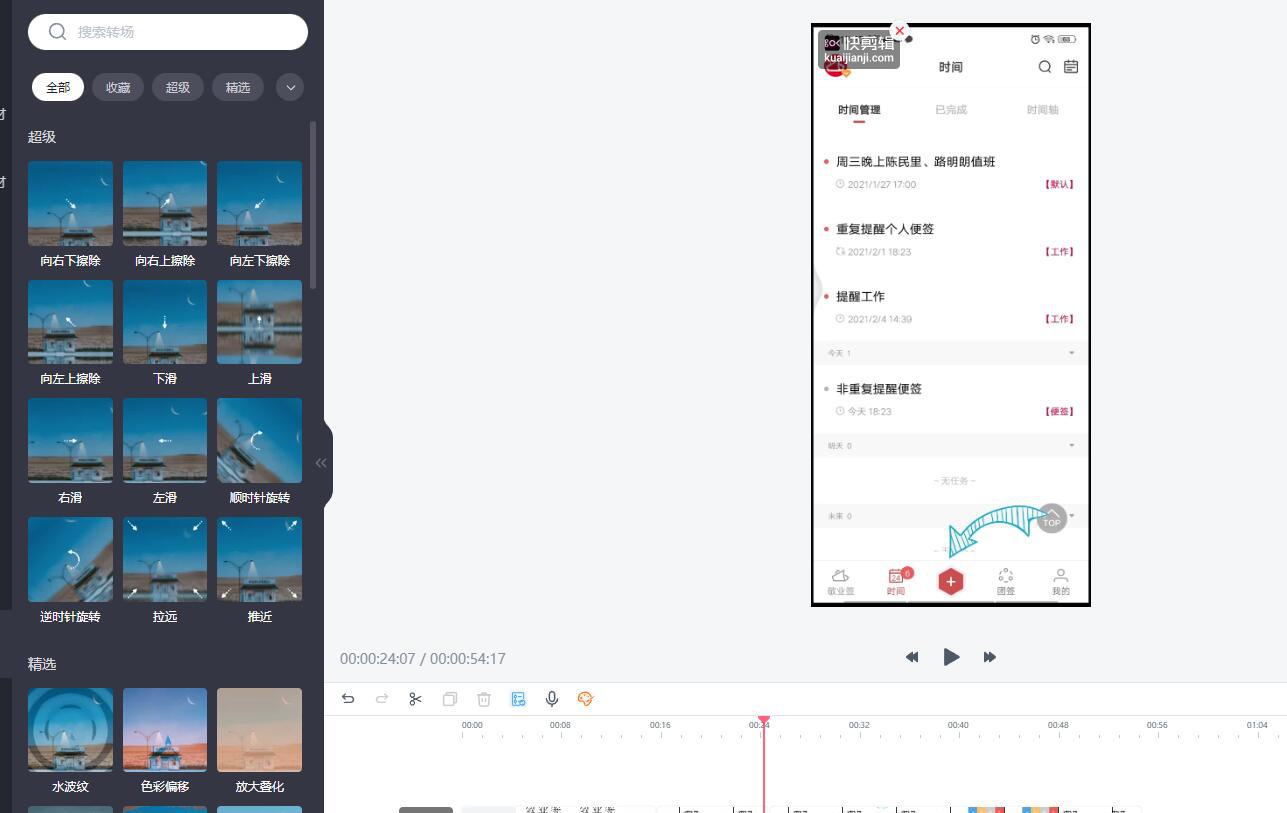This screenshot has height=813, width=1287.
Task: Expand more transition category filters
Action: click(290, 87)
